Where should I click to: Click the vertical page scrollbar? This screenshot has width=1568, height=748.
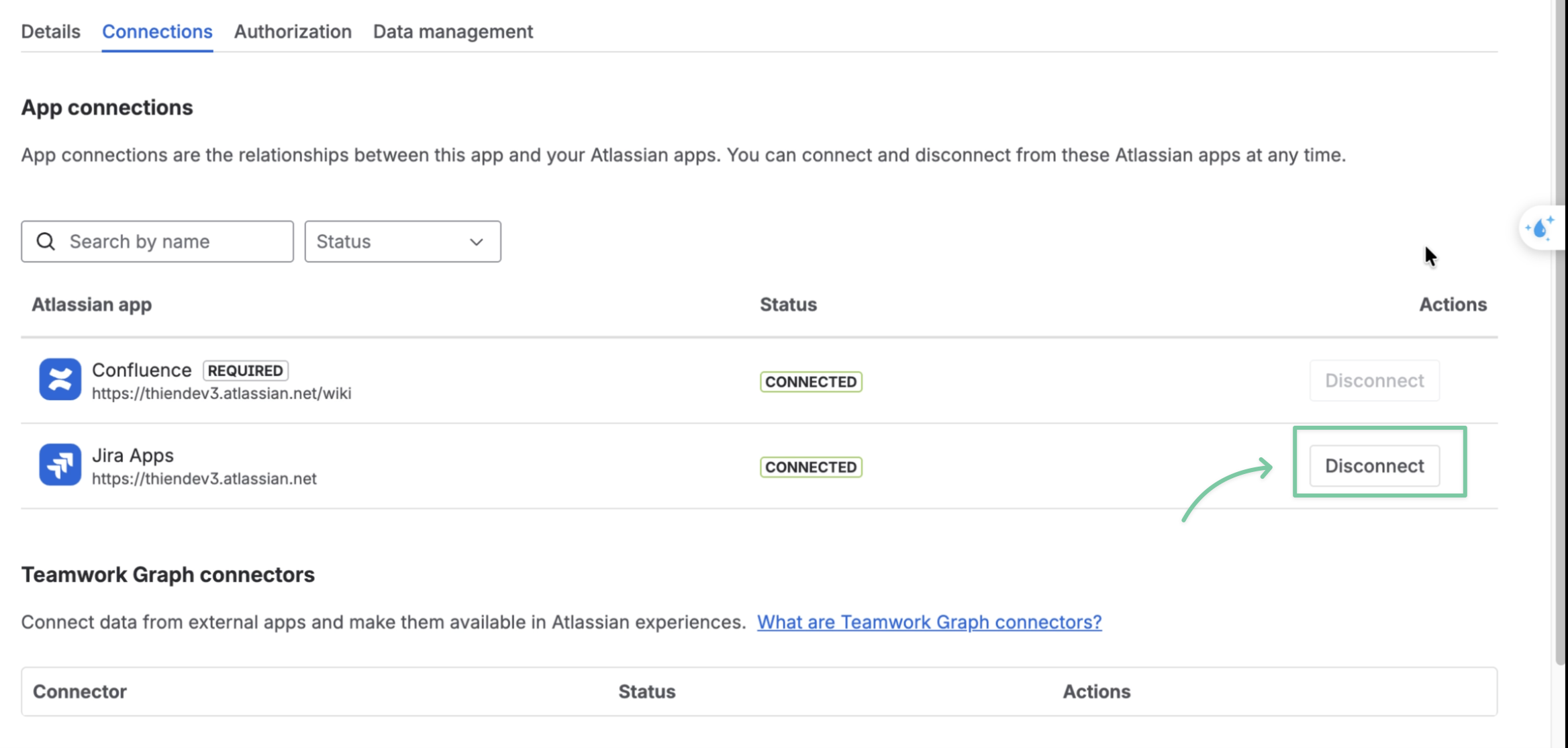tap(1561, 332)
